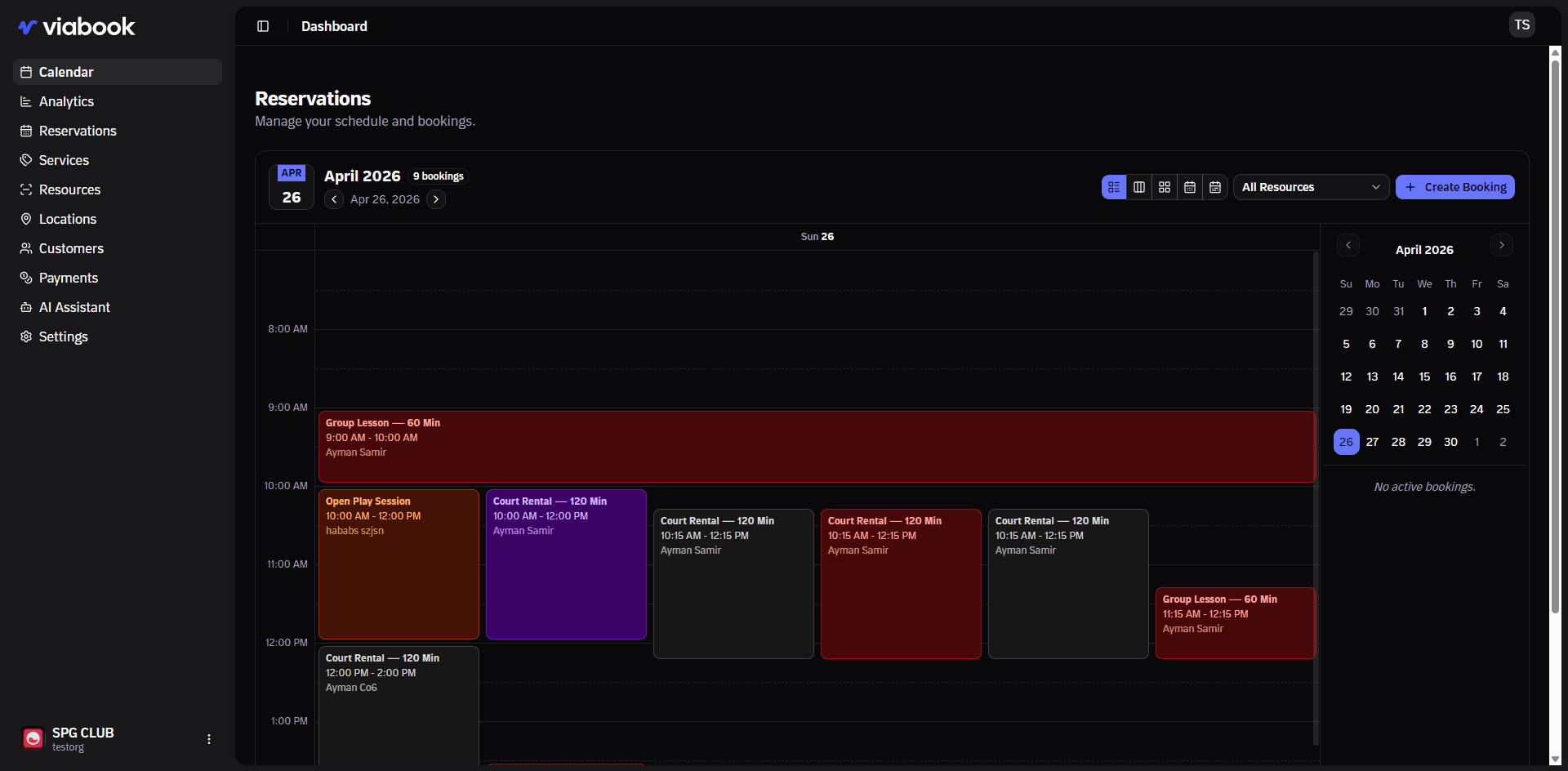Click the calendar timeline scrollbar
Image resolution: width=1568 pixels, height=771 pixels.
tap(1316, 498)
